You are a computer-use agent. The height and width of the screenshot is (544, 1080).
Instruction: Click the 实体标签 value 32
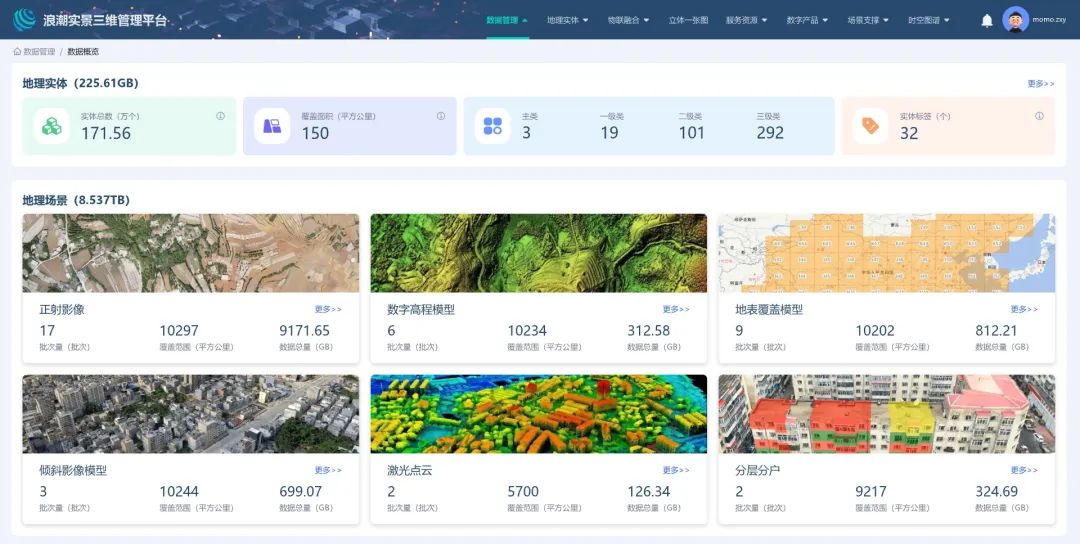909,134
